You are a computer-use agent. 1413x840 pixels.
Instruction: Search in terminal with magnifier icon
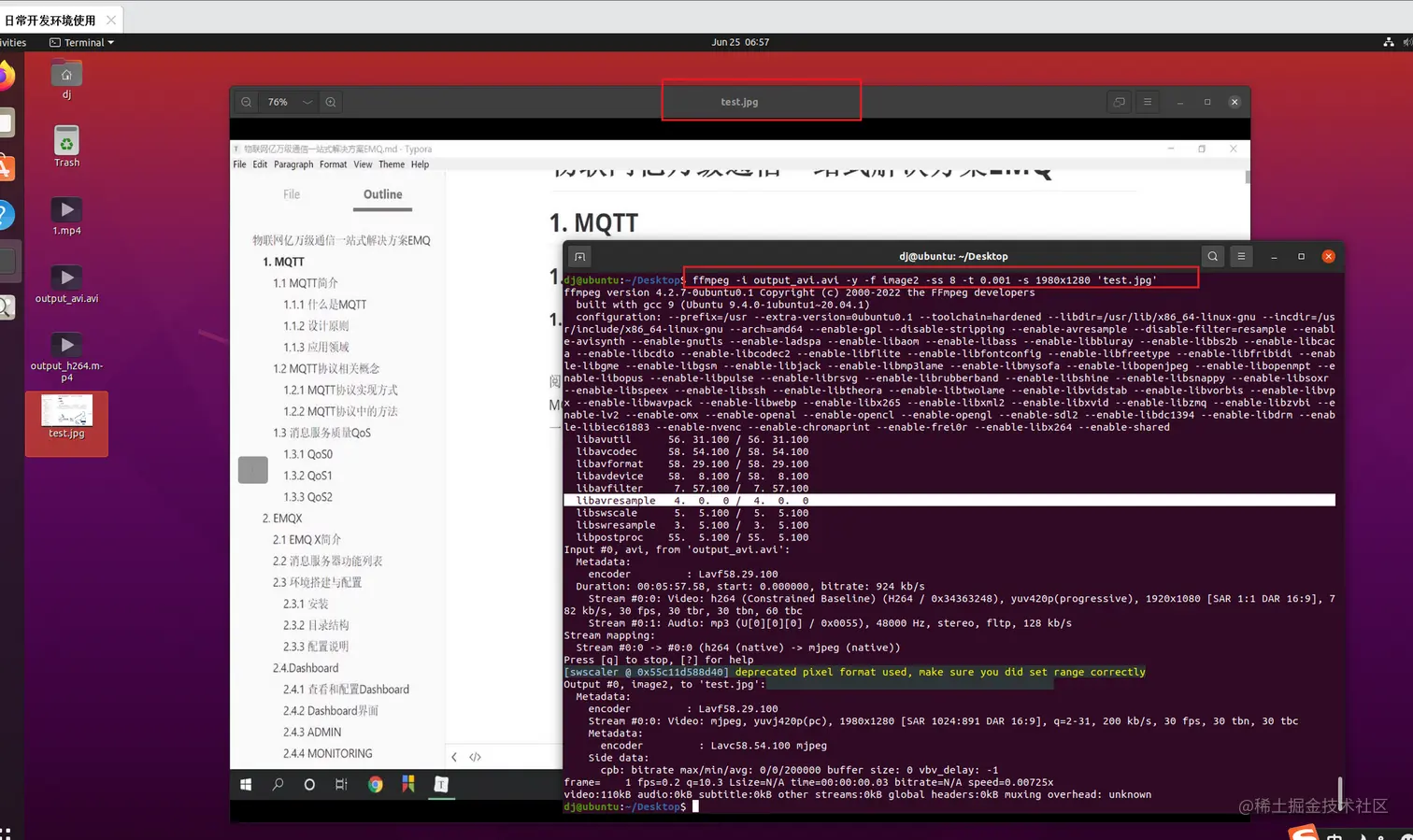pyautogui.click(x=1212, y=256)
